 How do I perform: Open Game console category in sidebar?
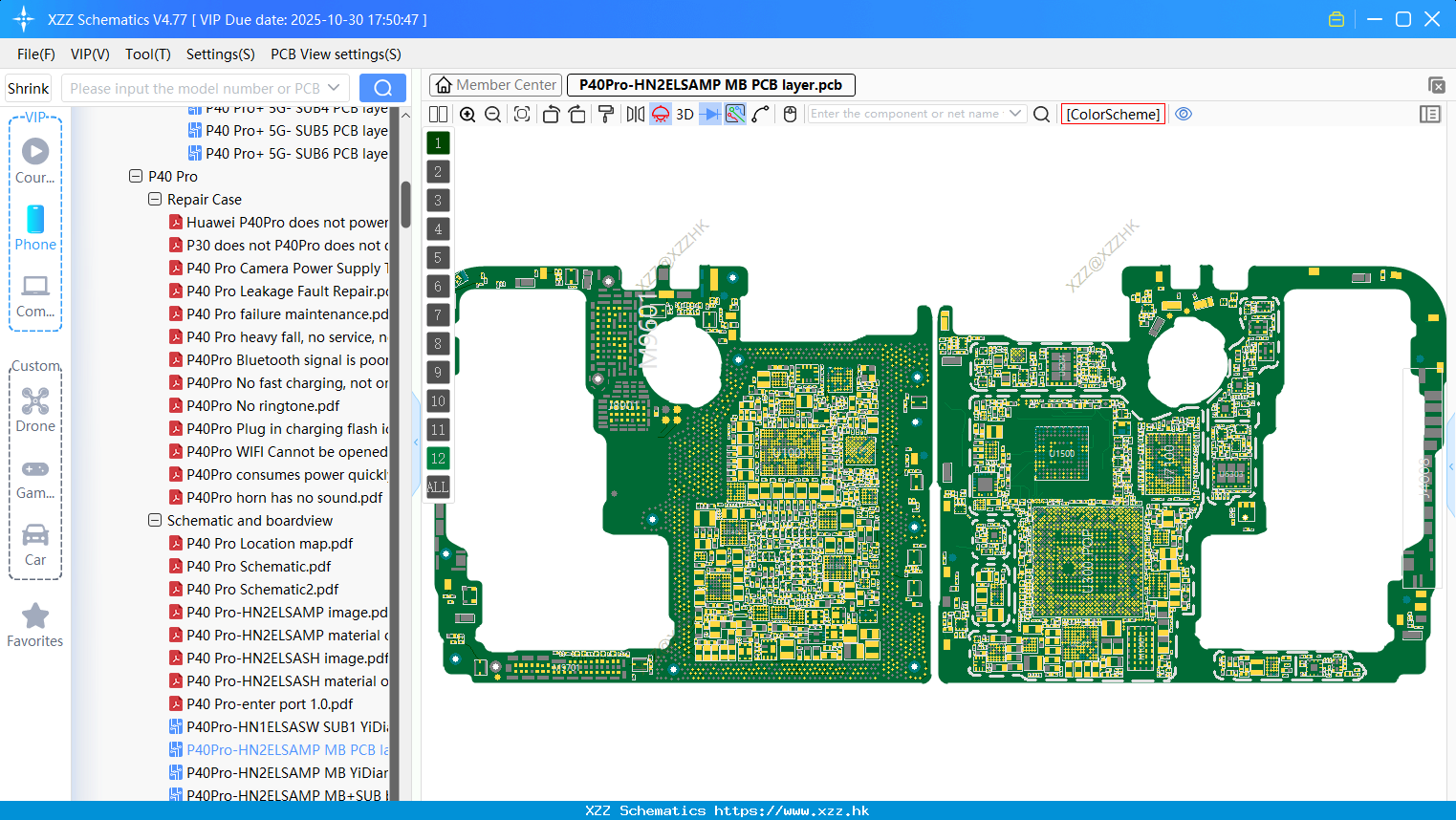35,478
